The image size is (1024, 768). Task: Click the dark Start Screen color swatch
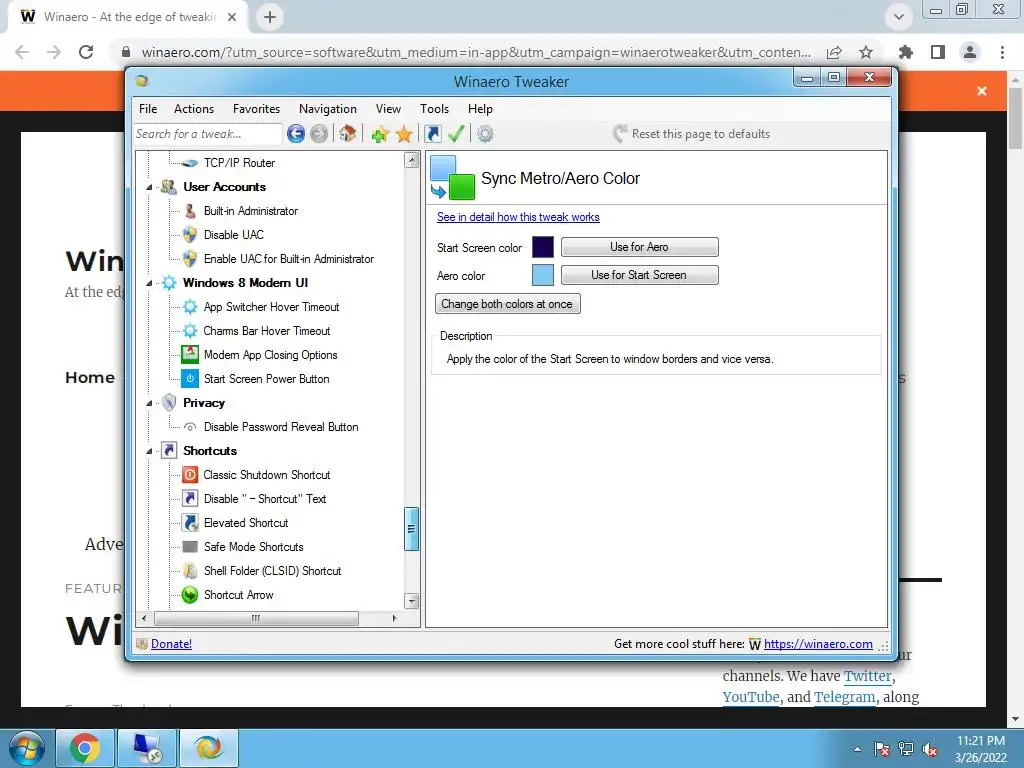543,248
